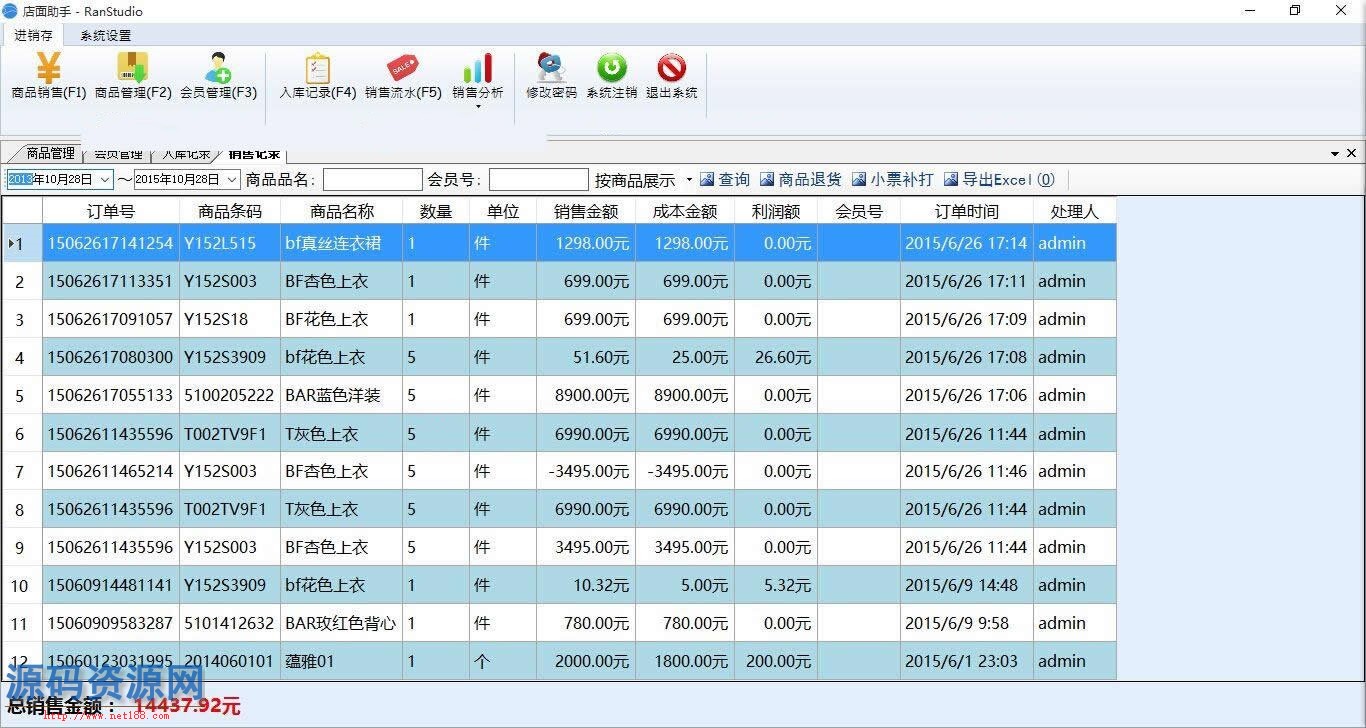The image size is (1366, 728).
Task: Open 商品销售(F1) product sales
Action: tap(49, 76)
